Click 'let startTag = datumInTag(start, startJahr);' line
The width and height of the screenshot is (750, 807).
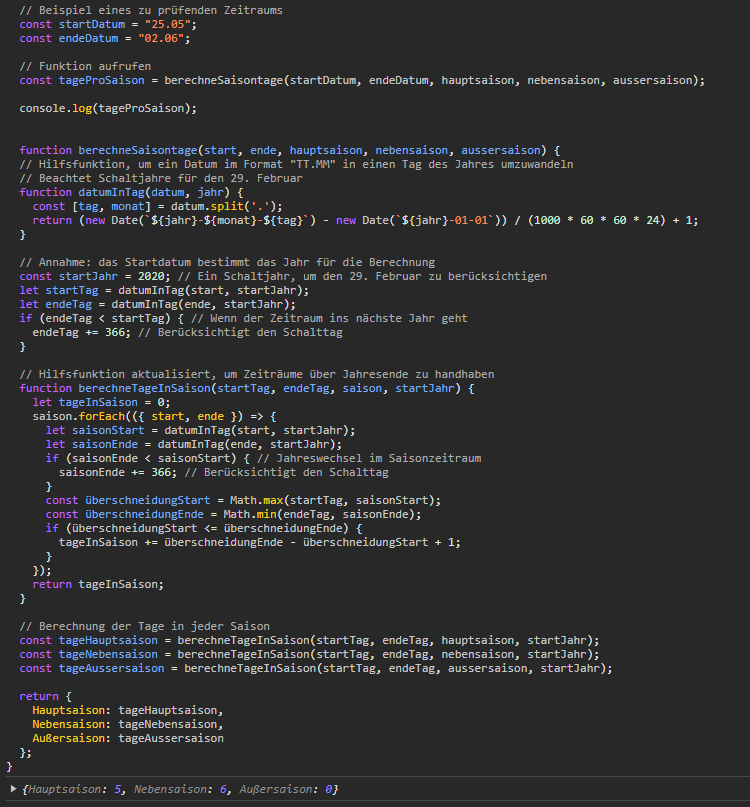pyautogui.click(x=164, y=290)
